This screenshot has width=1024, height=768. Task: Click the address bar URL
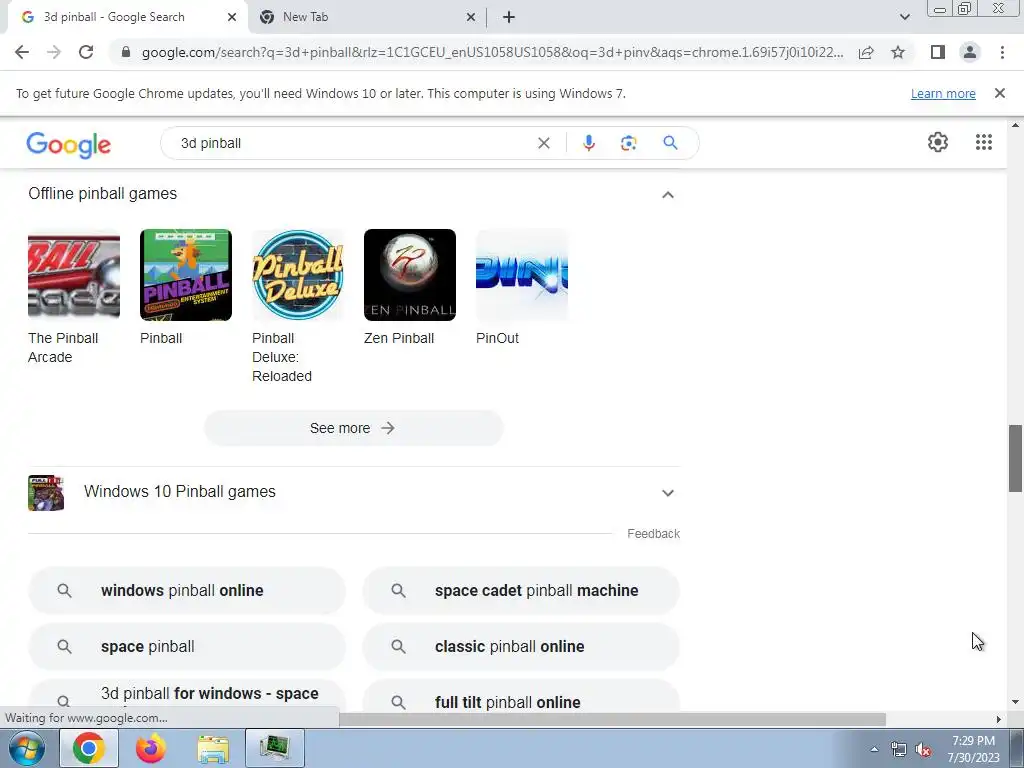coord(492,52)
